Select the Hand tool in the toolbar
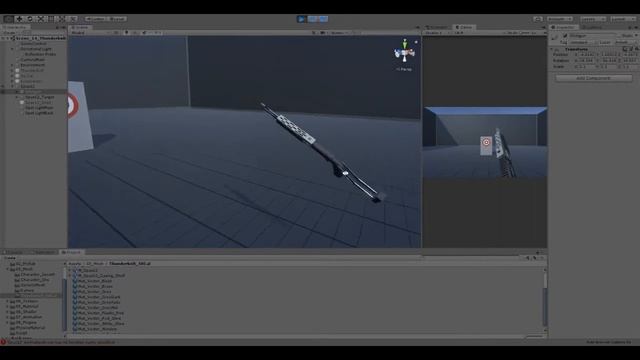This screenshot has height=360, width=640. [8, 19]
